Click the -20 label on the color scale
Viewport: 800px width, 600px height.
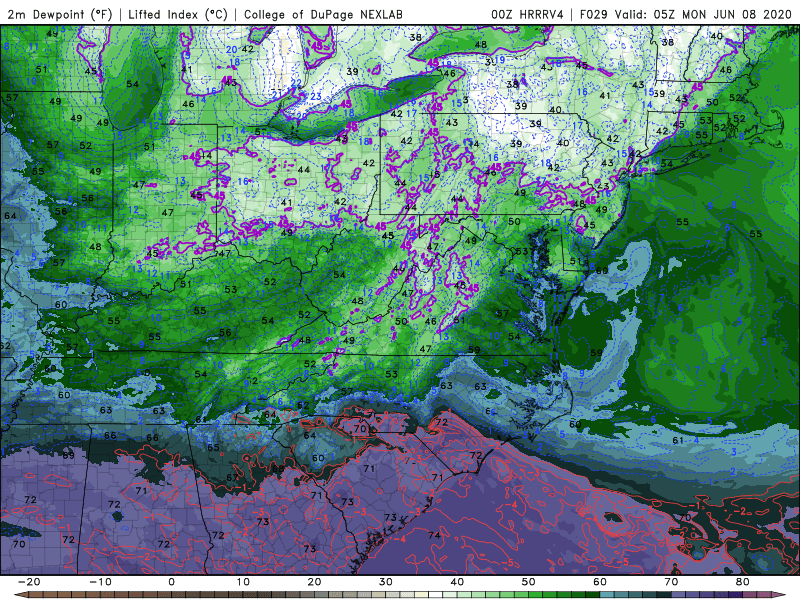(29, 582)
